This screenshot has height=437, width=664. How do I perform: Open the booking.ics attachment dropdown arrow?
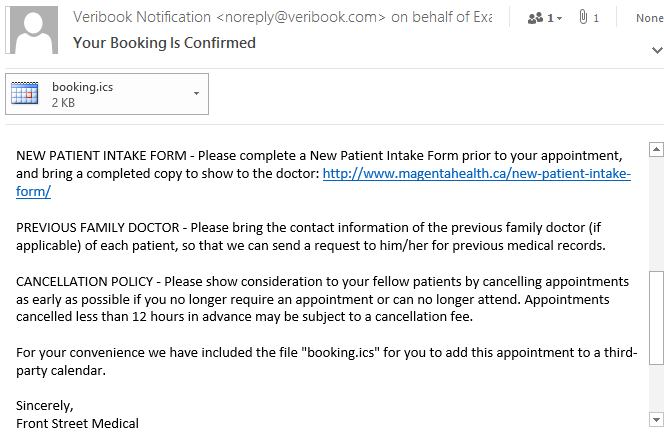point(196,94)
